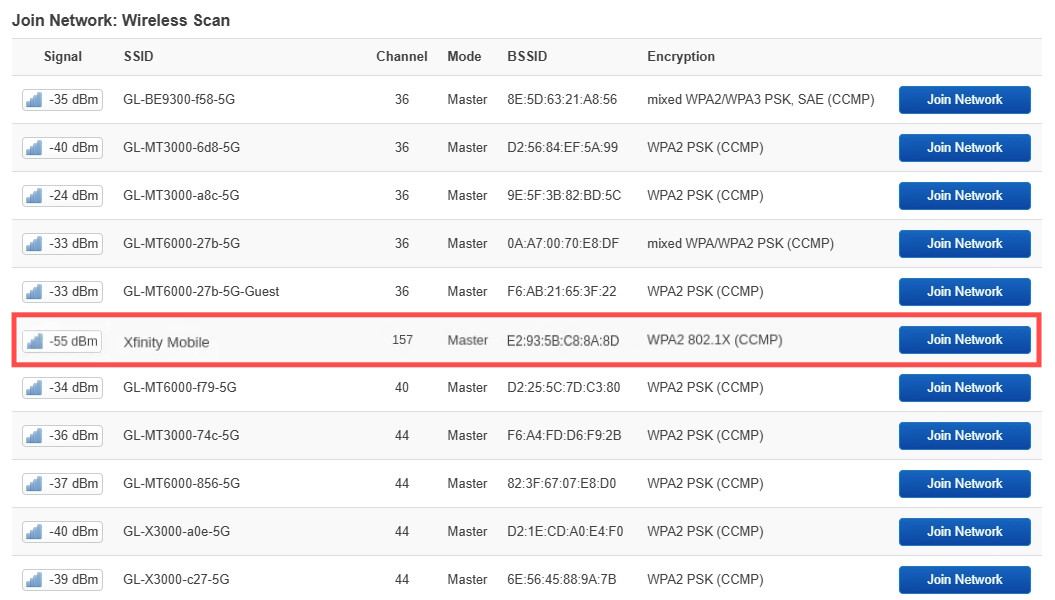Join Network for GL-X3000-c27-5G
Viewport: 1055px width, 600px height.
pos(964,580)
